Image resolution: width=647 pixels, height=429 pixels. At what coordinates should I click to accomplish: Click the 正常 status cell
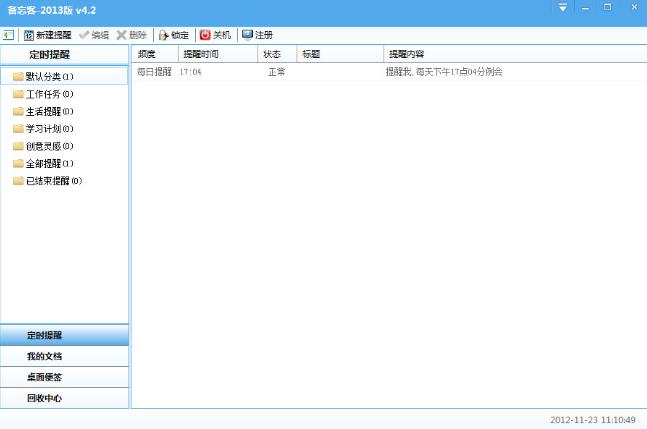pyautogui.click(x=276, y=72)
